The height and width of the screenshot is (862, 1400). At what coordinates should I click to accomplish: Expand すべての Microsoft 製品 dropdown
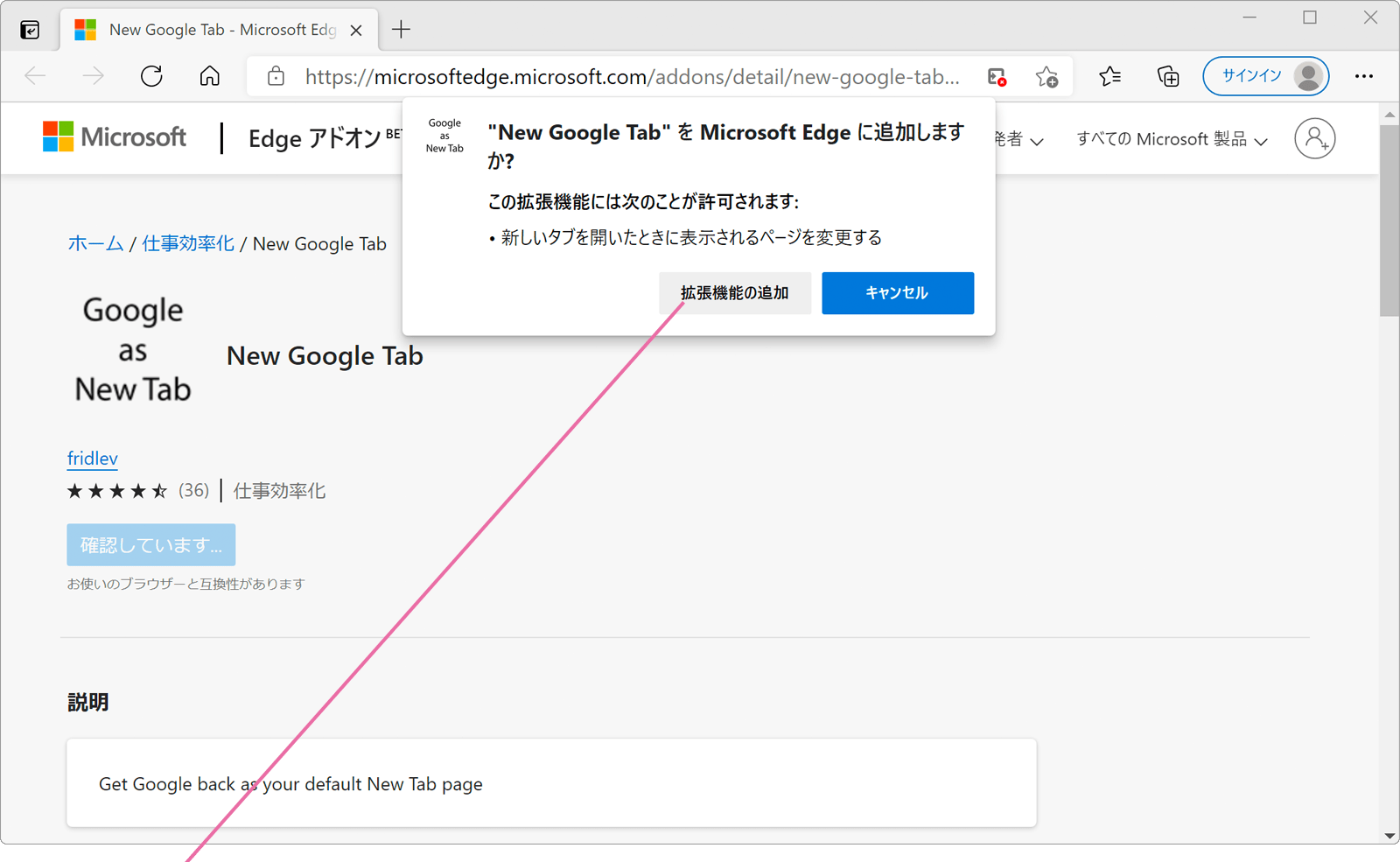[1172, 139]
